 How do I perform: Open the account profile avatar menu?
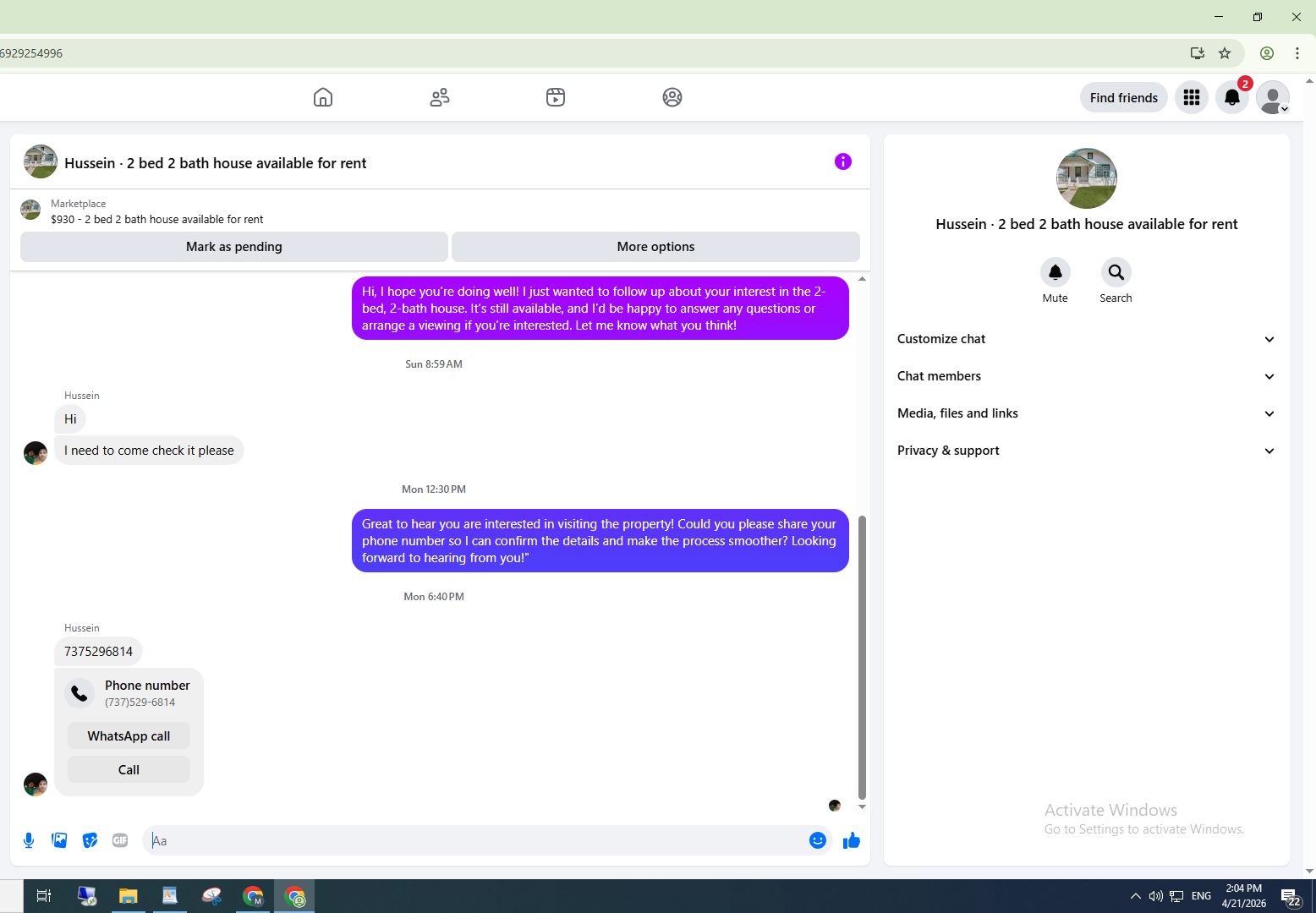[1273, 97]
